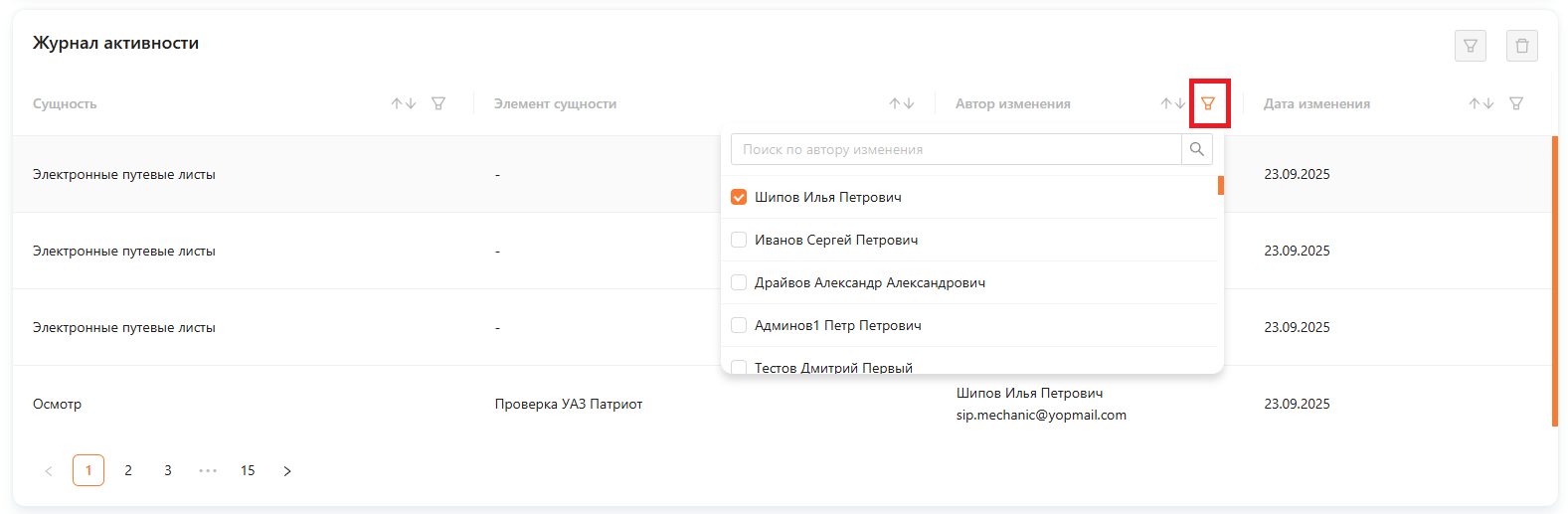Click the search magnifier icon in author filter

pyautogui.click(x=1197, y=149)
